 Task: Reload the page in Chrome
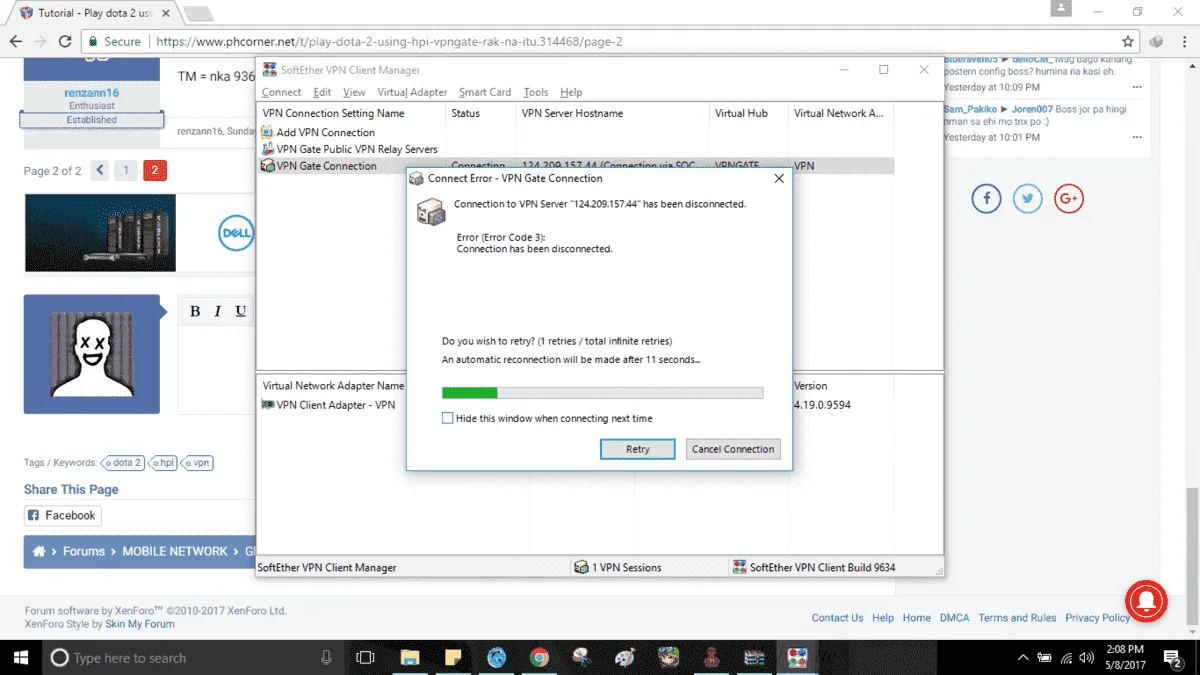(x=65, y=42)
